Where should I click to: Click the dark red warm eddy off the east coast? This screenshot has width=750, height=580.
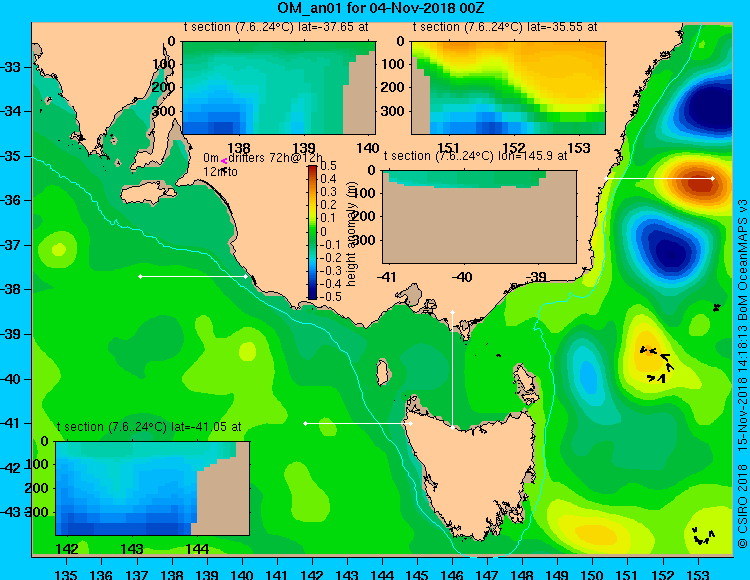tap(702, 182)
